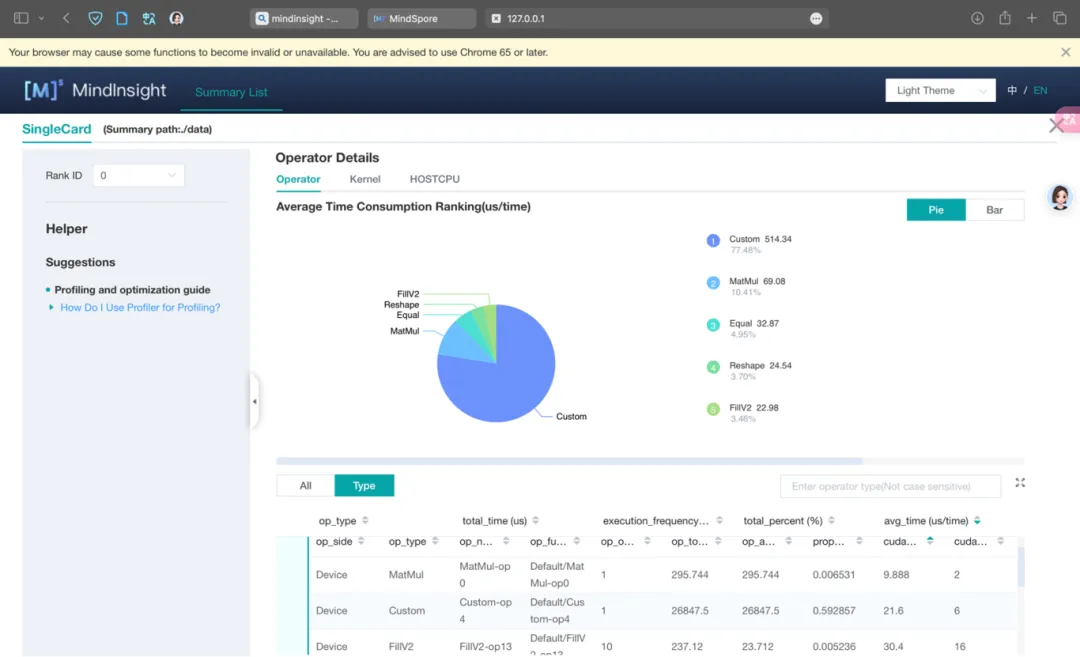Open Safari downloads icon
Image resolution: width=1080 pixels, height=657 pixels.
pos(977,18)
